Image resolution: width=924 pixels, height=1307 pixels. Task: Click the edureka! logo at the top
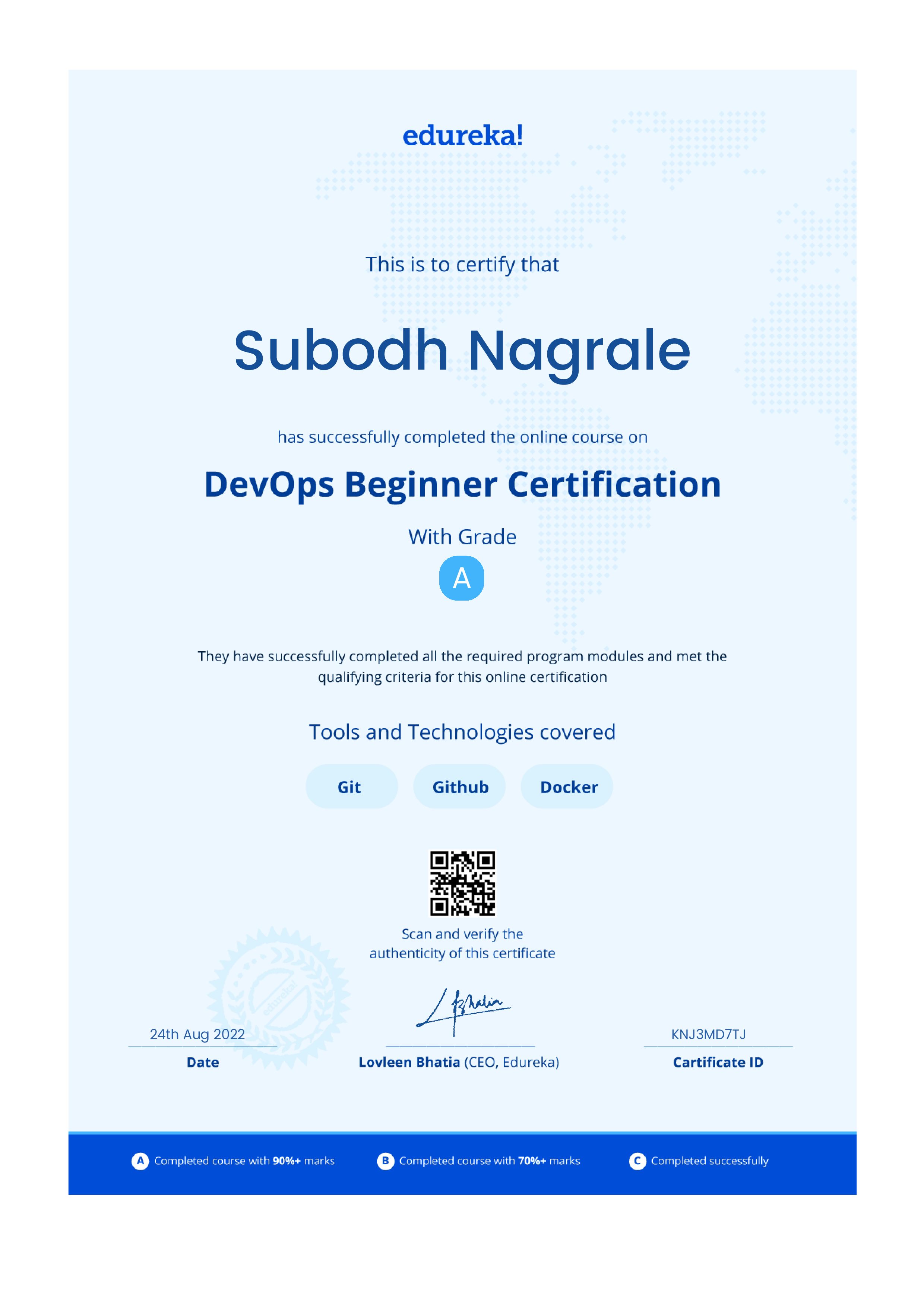coord(462,136)
